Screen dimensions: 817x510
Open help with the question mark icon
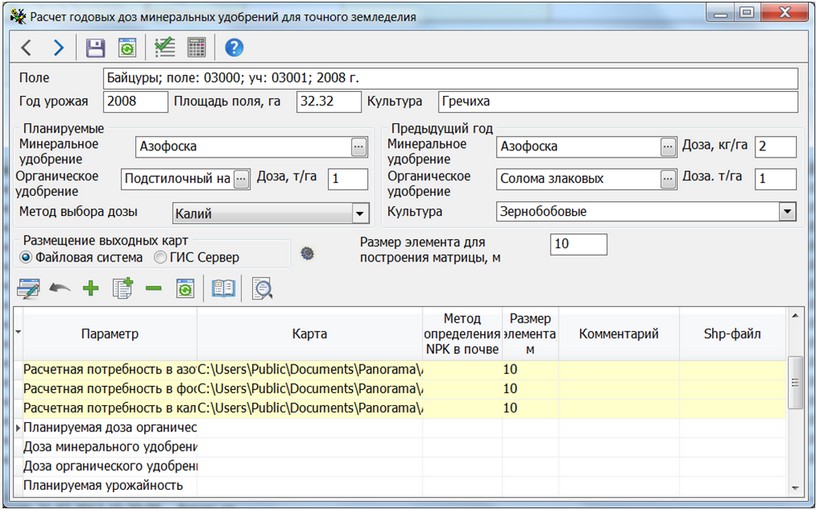click(234, 47)
